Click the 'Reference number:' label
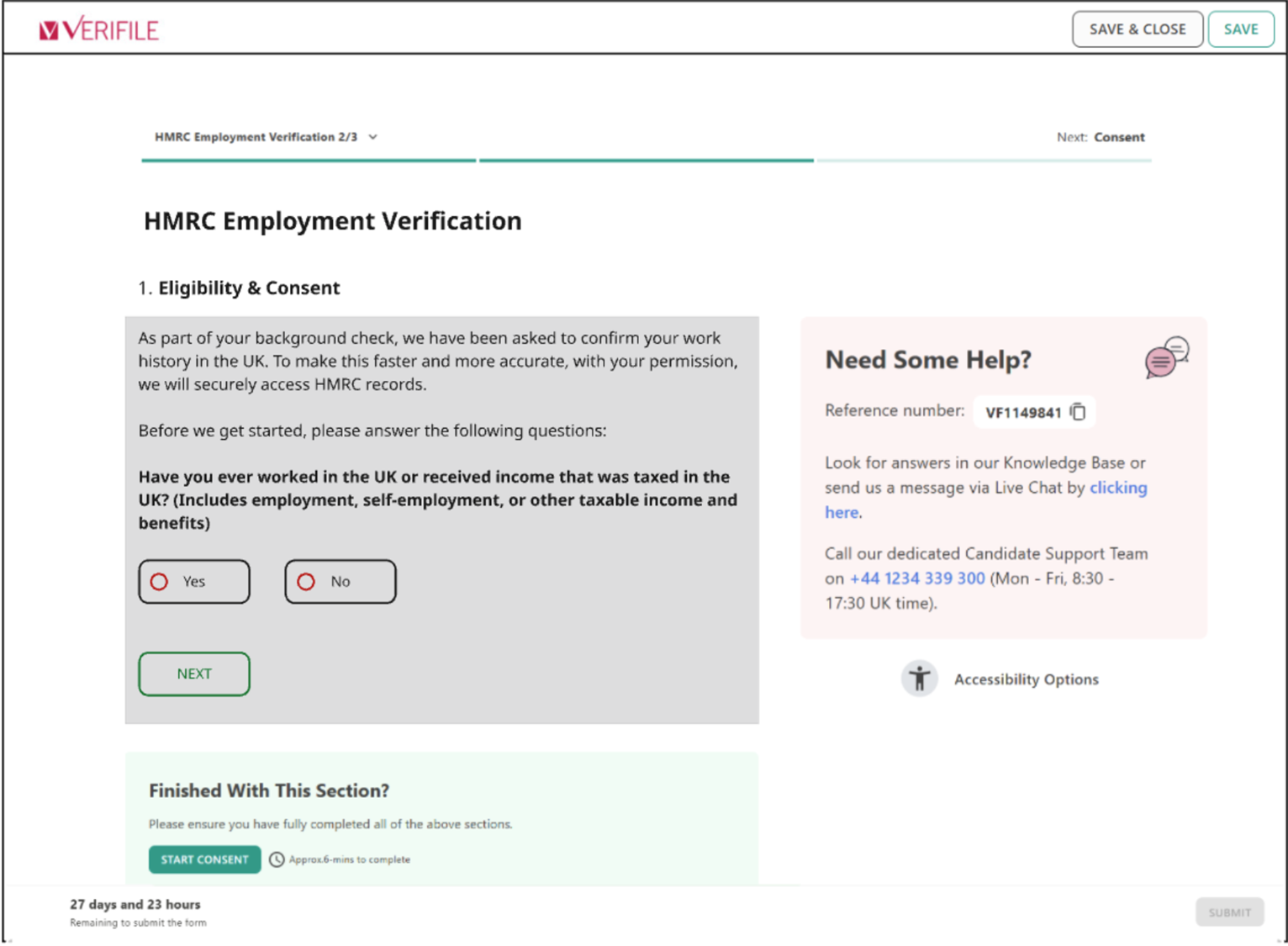Image resolution: width=1288 pixels, height=946 pixels. coord(895,410)
